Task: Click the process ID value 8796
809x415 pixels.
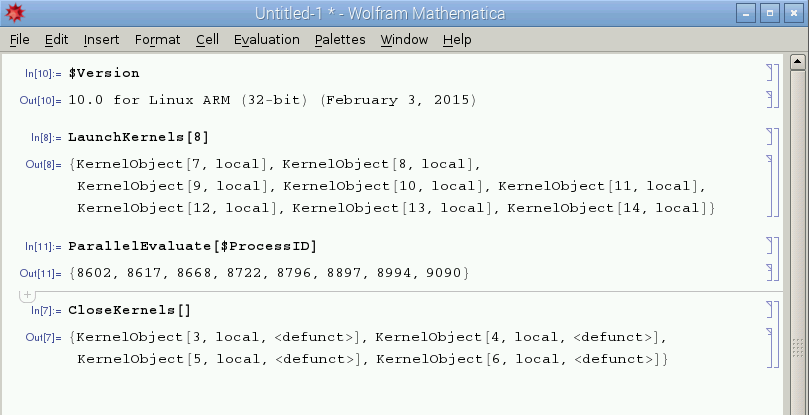Action: 294,273
